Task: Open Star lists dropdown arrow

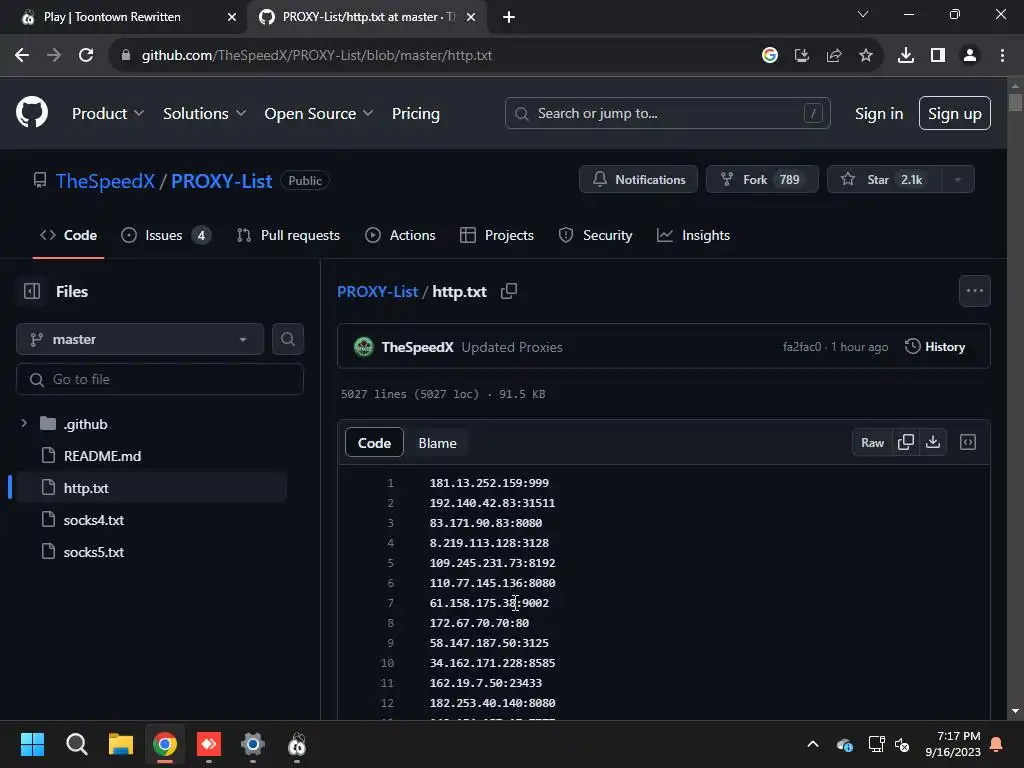Action: 957,180
